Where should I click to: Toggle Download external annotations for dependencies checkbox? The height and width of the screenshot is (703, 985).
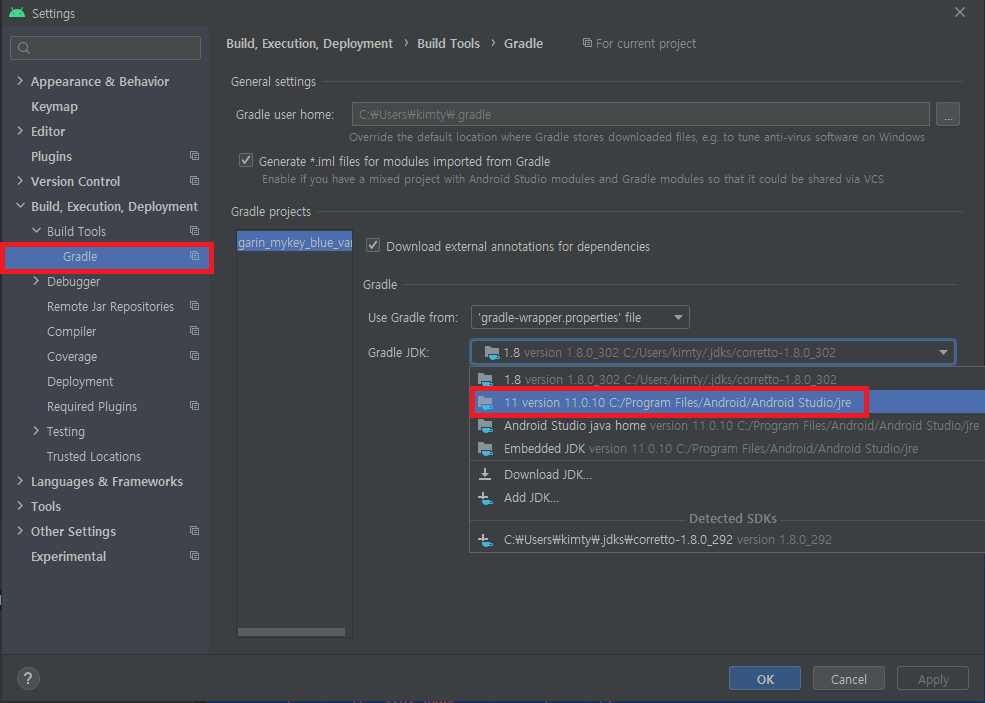373,246
